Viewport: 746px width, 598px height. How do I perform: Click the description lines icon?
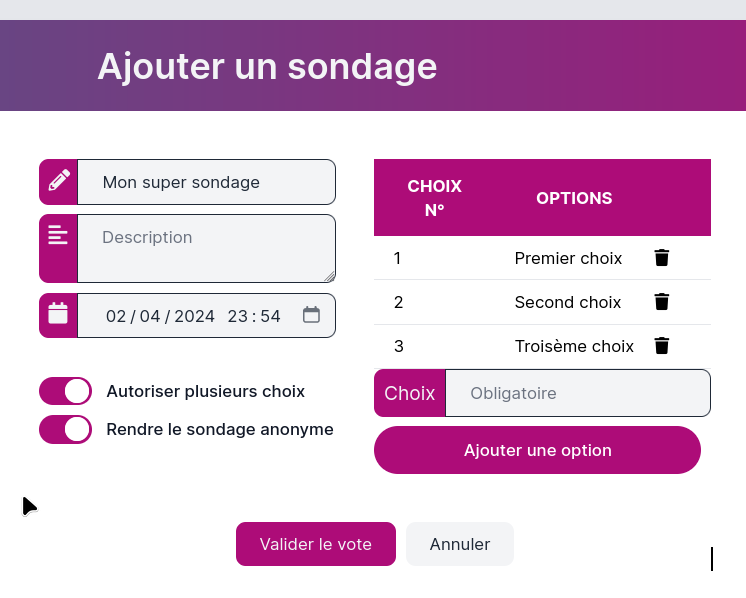click(59, 235)
